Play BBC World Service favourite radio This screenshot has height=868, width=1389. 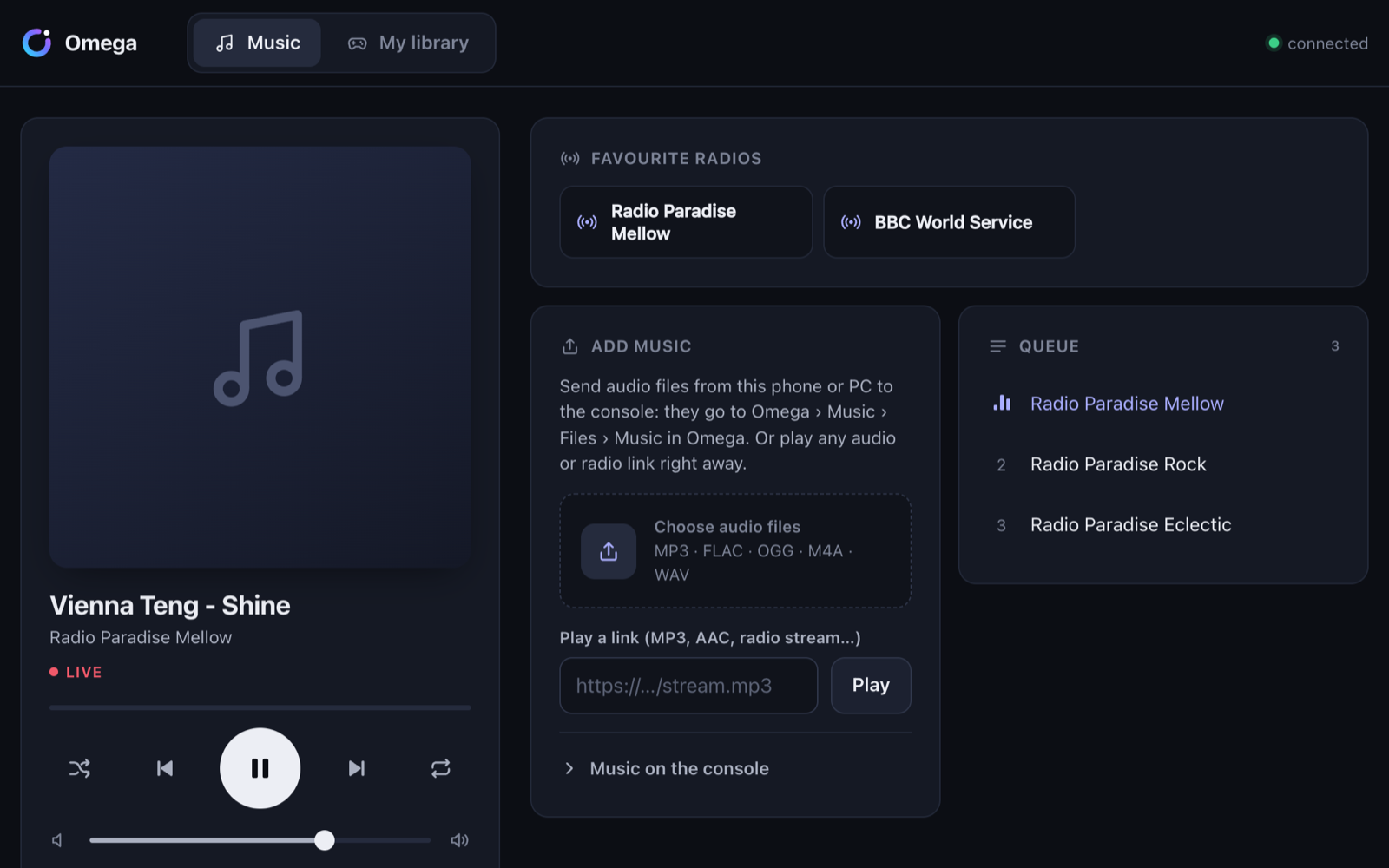(x=949, y=222)
